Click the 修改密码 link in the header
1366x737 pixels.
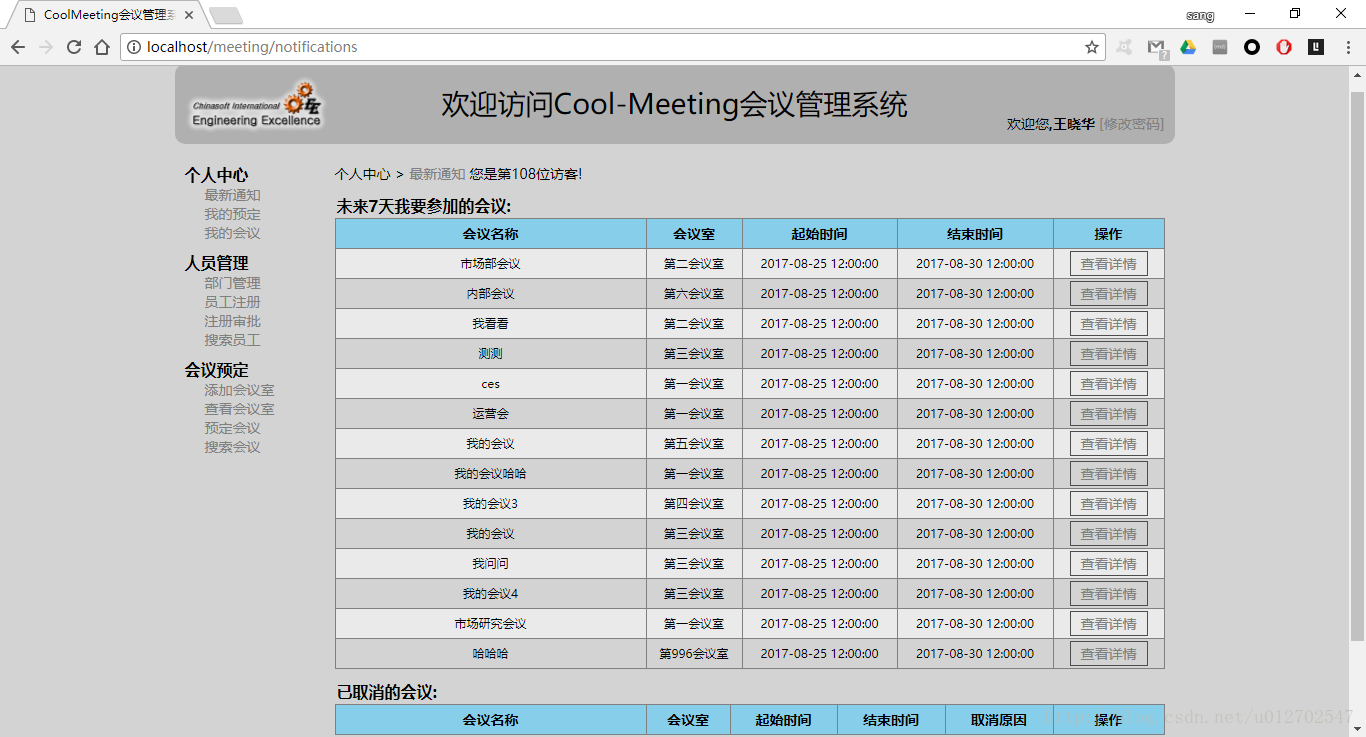tap(1131, 124)
